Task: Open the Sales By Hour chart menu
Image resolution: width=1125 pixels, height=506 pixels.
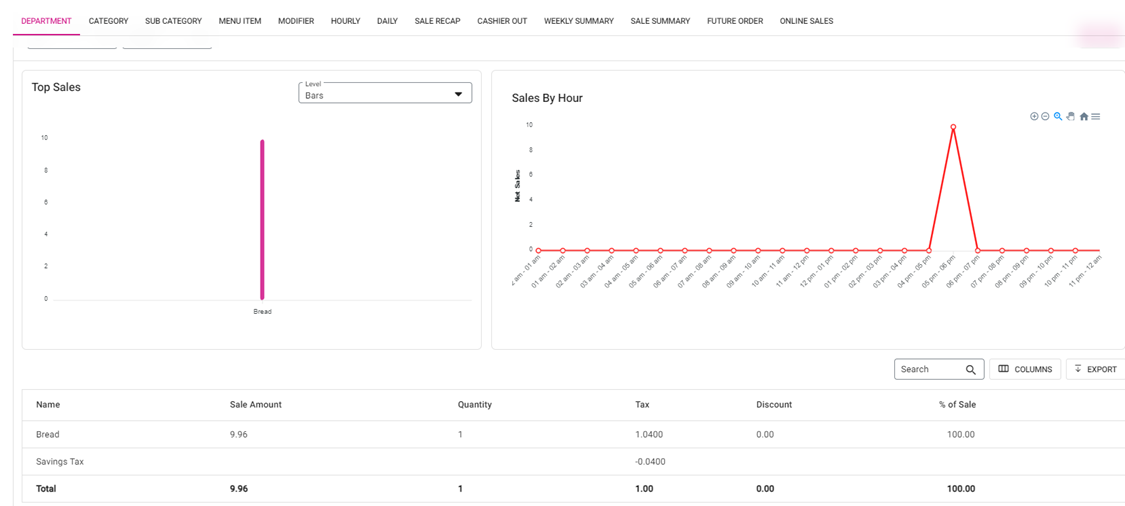Action: tap(1096, 117)
